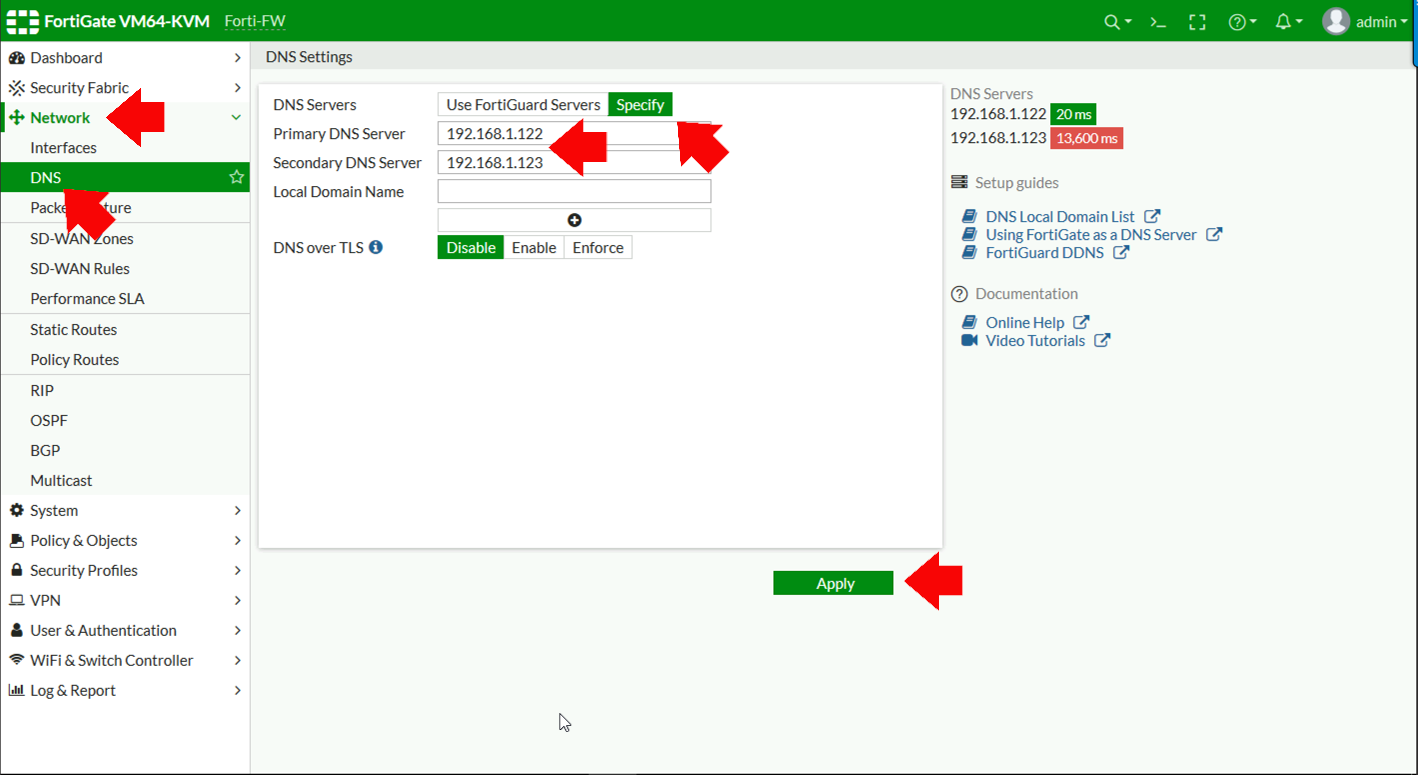Click the search magnifier icon

1111,21
